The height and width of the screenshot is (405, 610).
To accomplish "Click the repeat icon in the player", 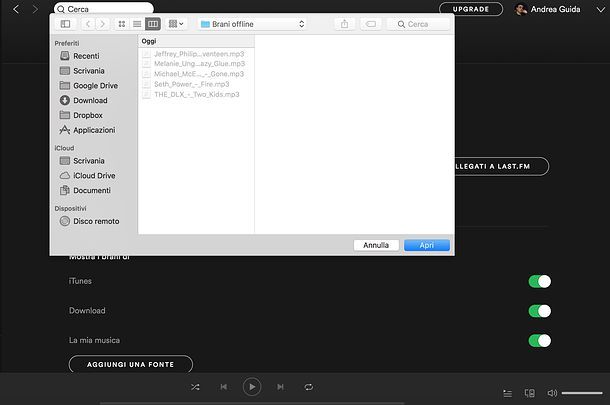I will coord(309,386).
